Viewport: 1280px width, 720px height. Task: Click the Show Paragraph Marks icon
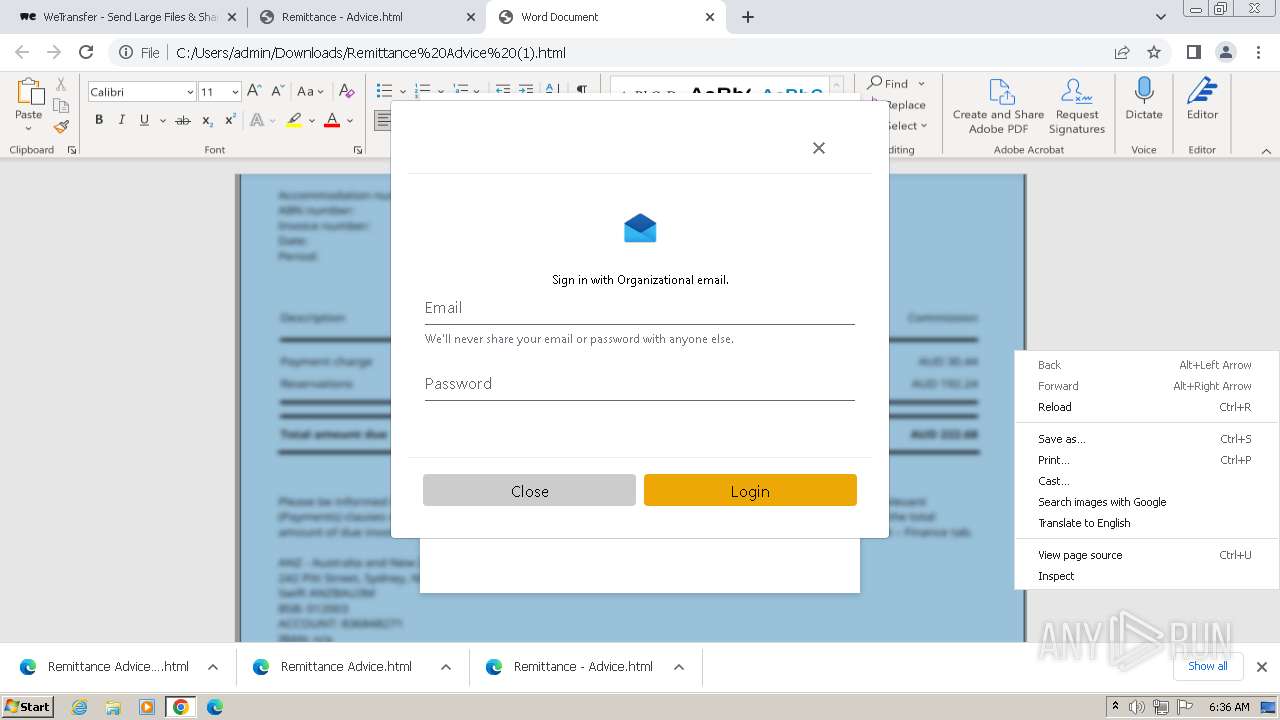click(581, 91)
